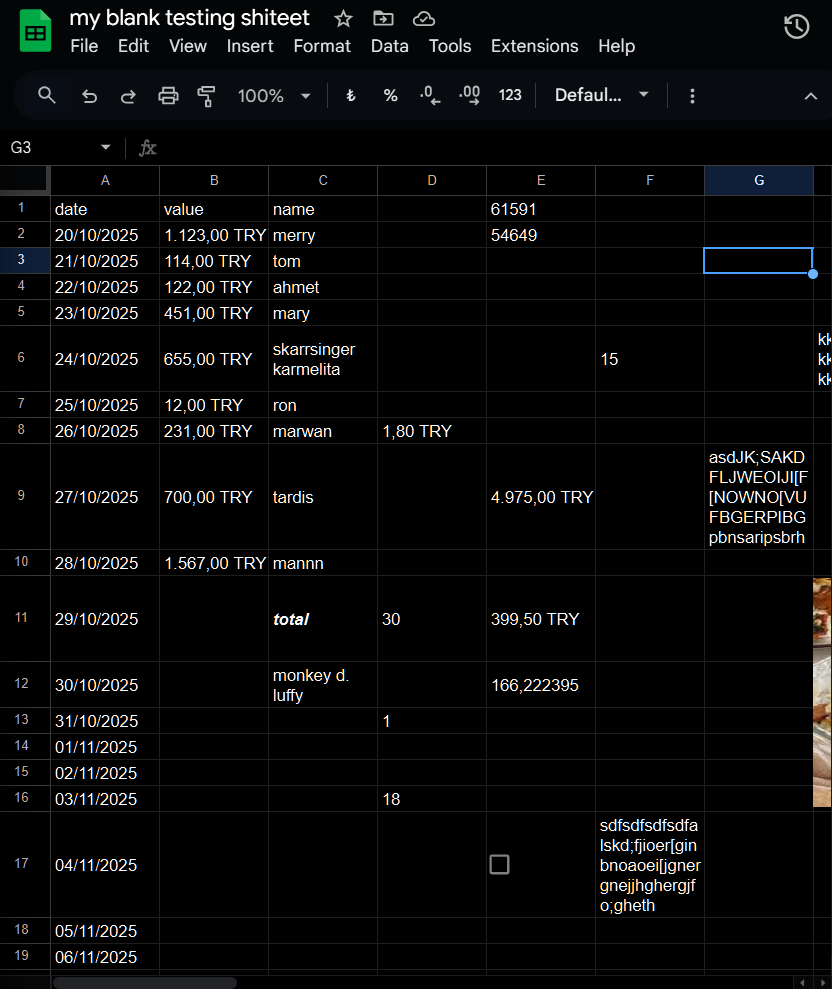
Task: Open the name box dropdown arrow
Action: tap(105, 148)
